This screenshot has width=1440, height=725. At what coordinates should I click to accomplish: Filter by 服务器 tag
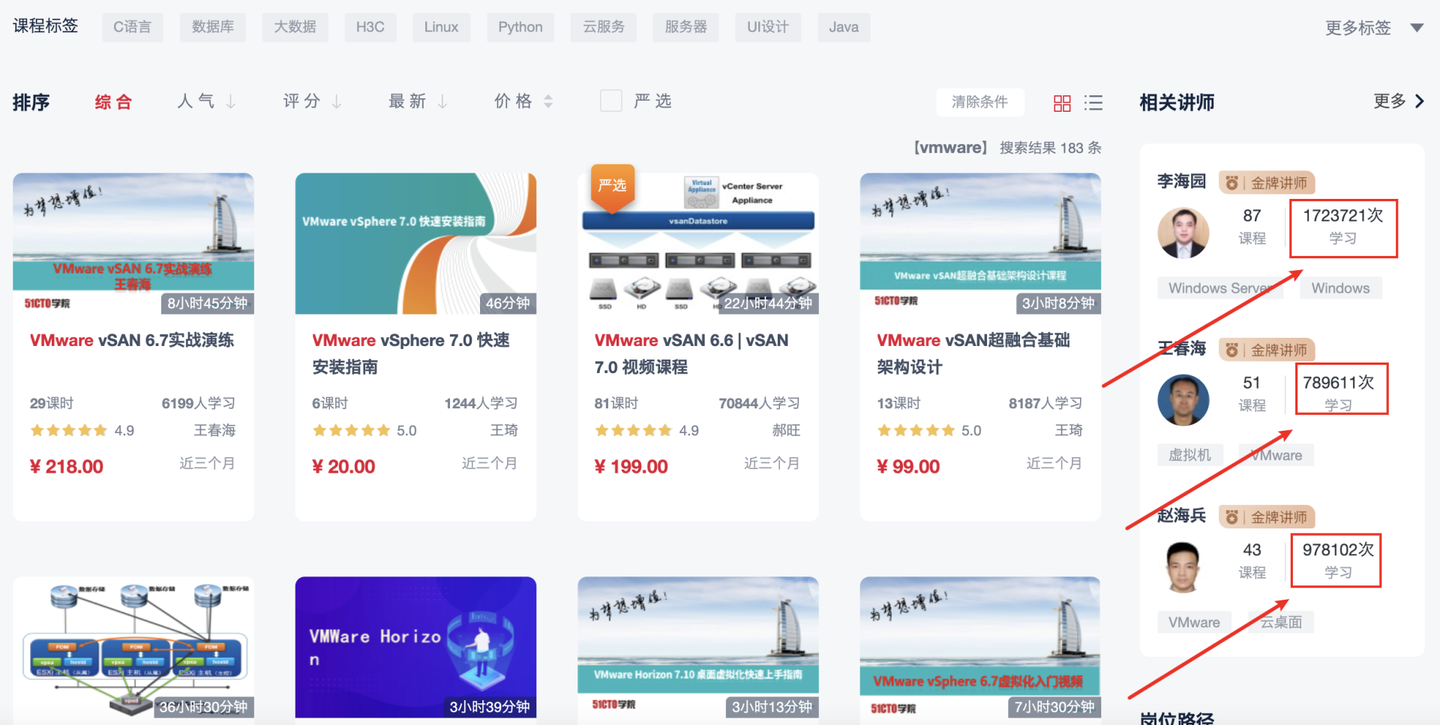[x=686, y=27]
